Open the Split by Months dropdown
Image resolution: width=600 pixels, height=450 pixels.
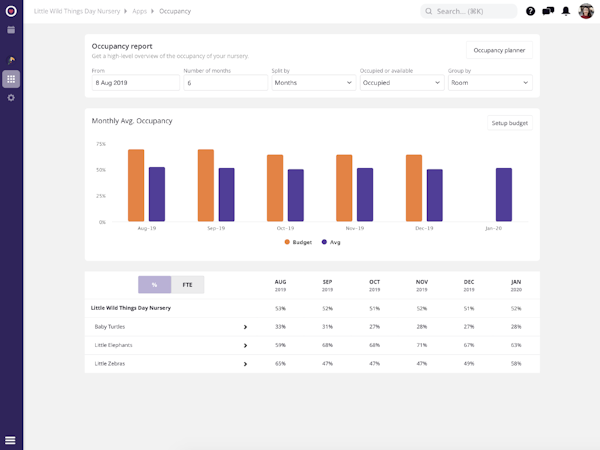pyautogui.click(x=314, y=83)
